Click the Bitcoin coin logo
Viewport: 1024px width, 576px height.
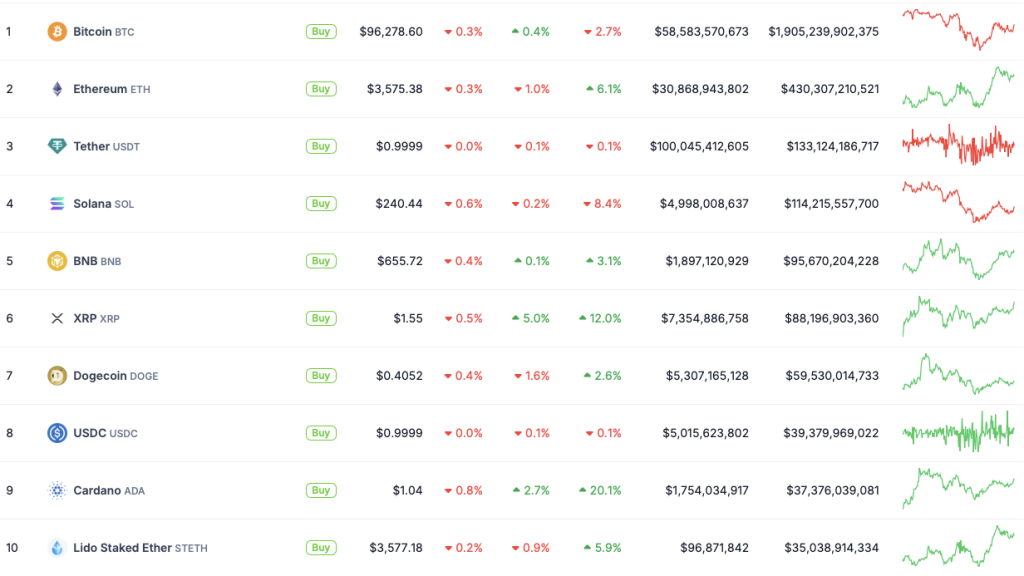(x=56, y=31)
